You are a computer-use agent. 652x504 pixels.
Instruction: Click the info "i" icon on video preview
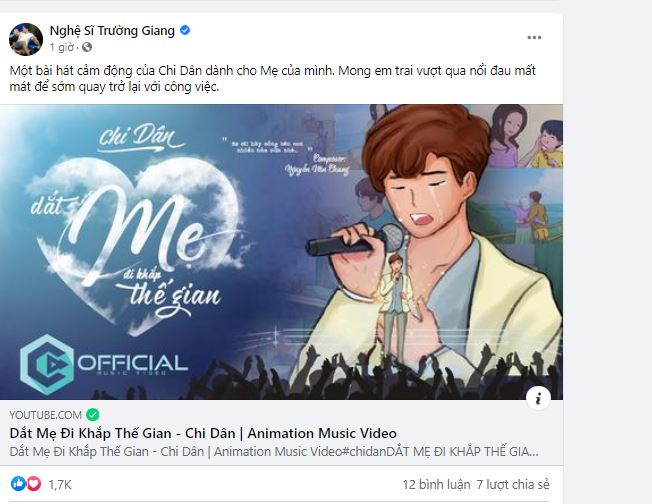[x=538, y=398]
